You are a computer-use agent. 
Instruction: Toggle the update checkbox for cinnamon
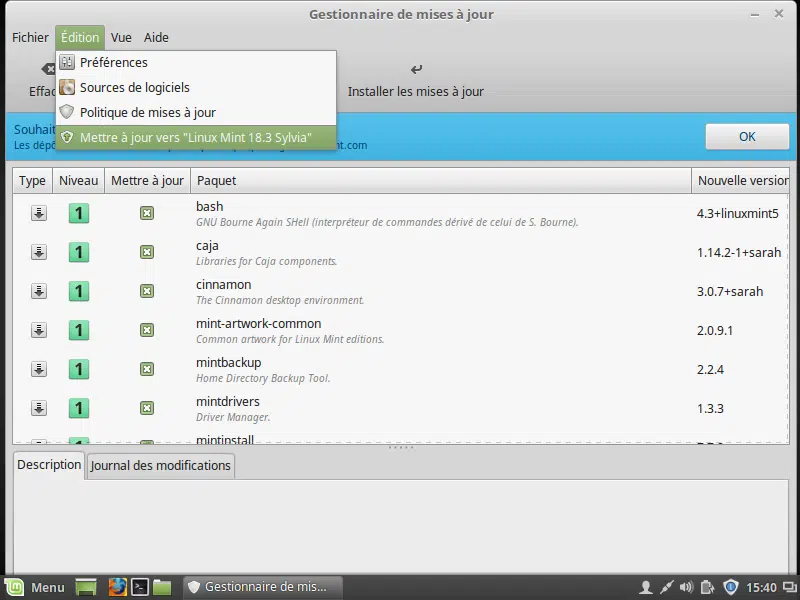click(x=147, y=291)
